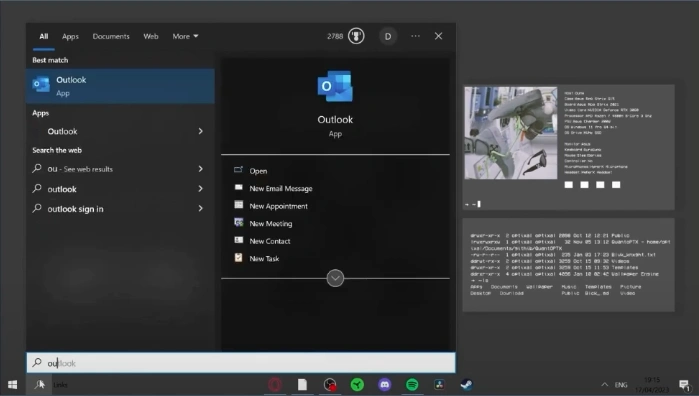
Task: Switch to the All search tab
Action: pyautogui.click(x=44, y=37)
